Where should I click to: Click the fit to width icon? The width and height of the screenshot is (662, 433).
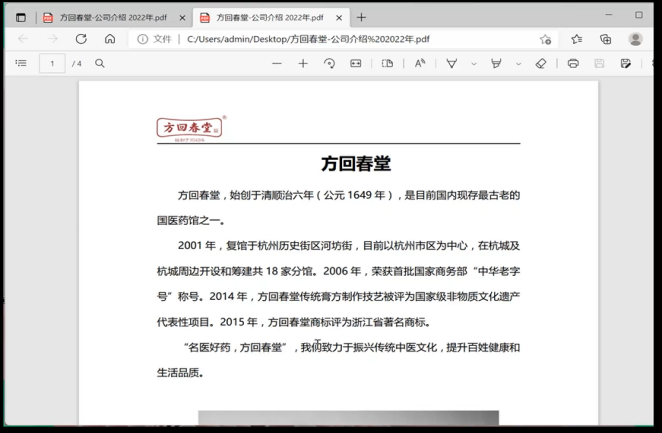coord(355,63)
